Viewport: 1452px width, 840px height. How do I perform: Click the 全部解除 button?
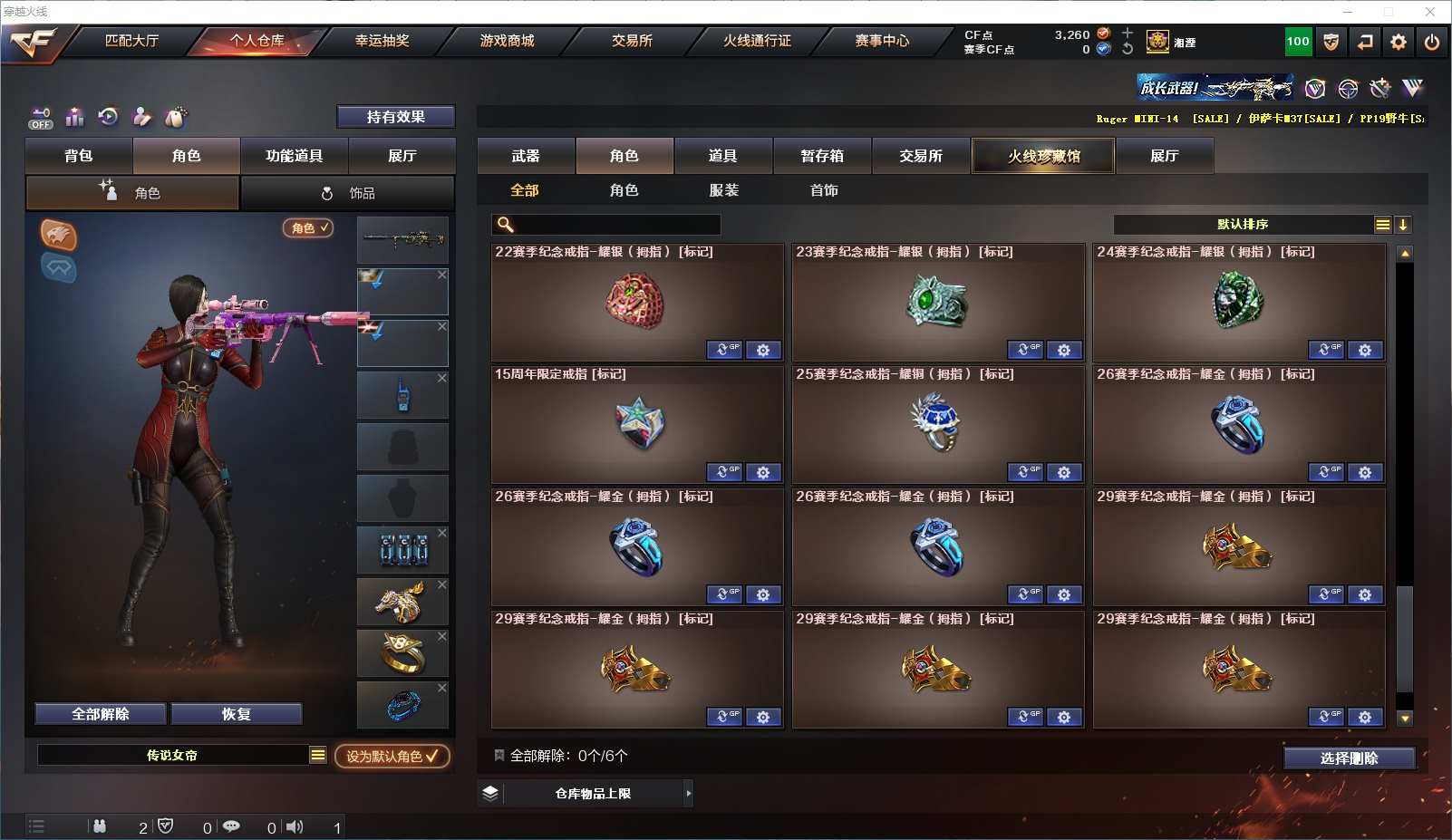point(101,714)
